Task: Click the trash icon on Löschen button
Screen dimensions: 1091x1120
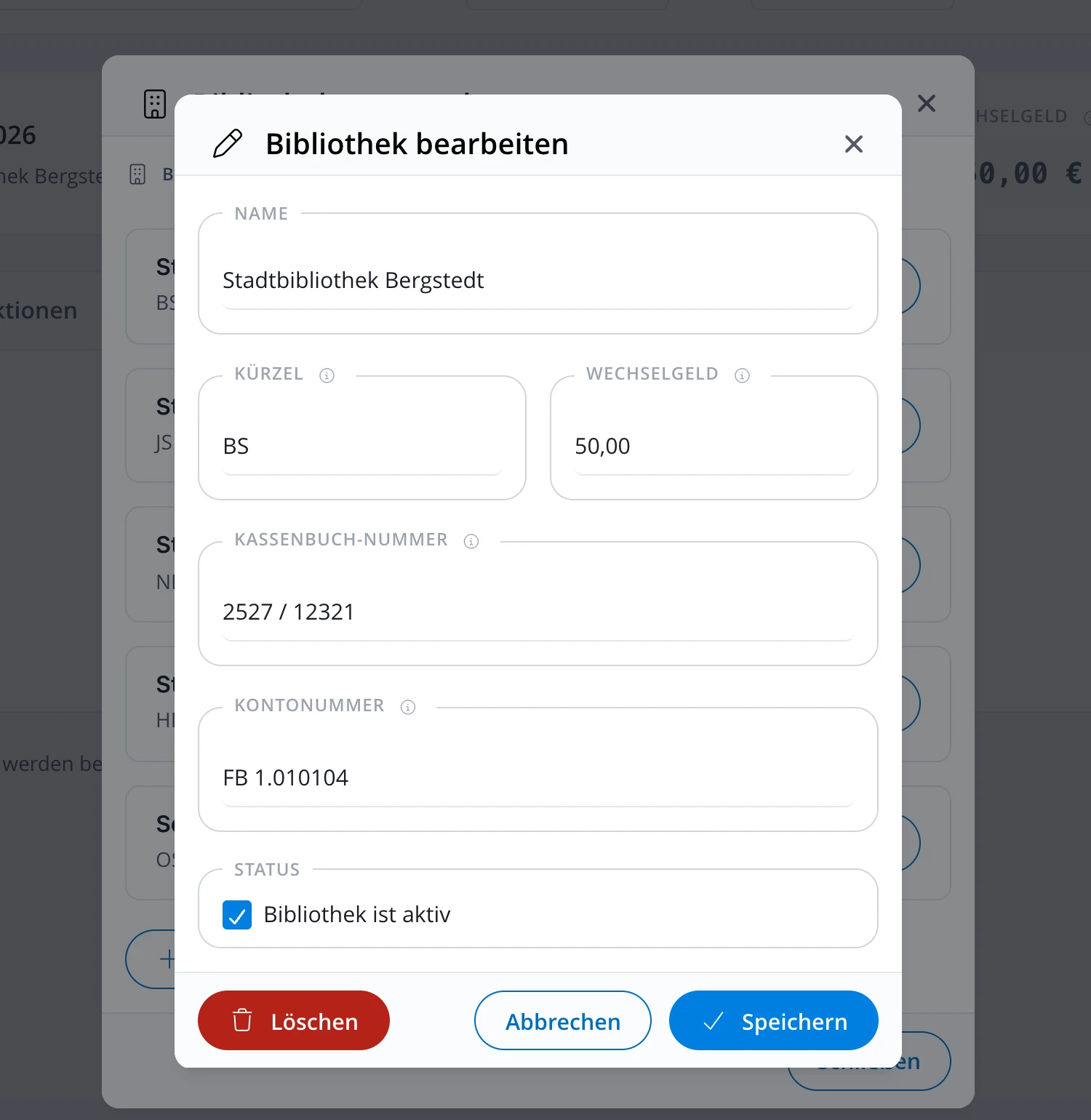Action: coord(242,1020)
